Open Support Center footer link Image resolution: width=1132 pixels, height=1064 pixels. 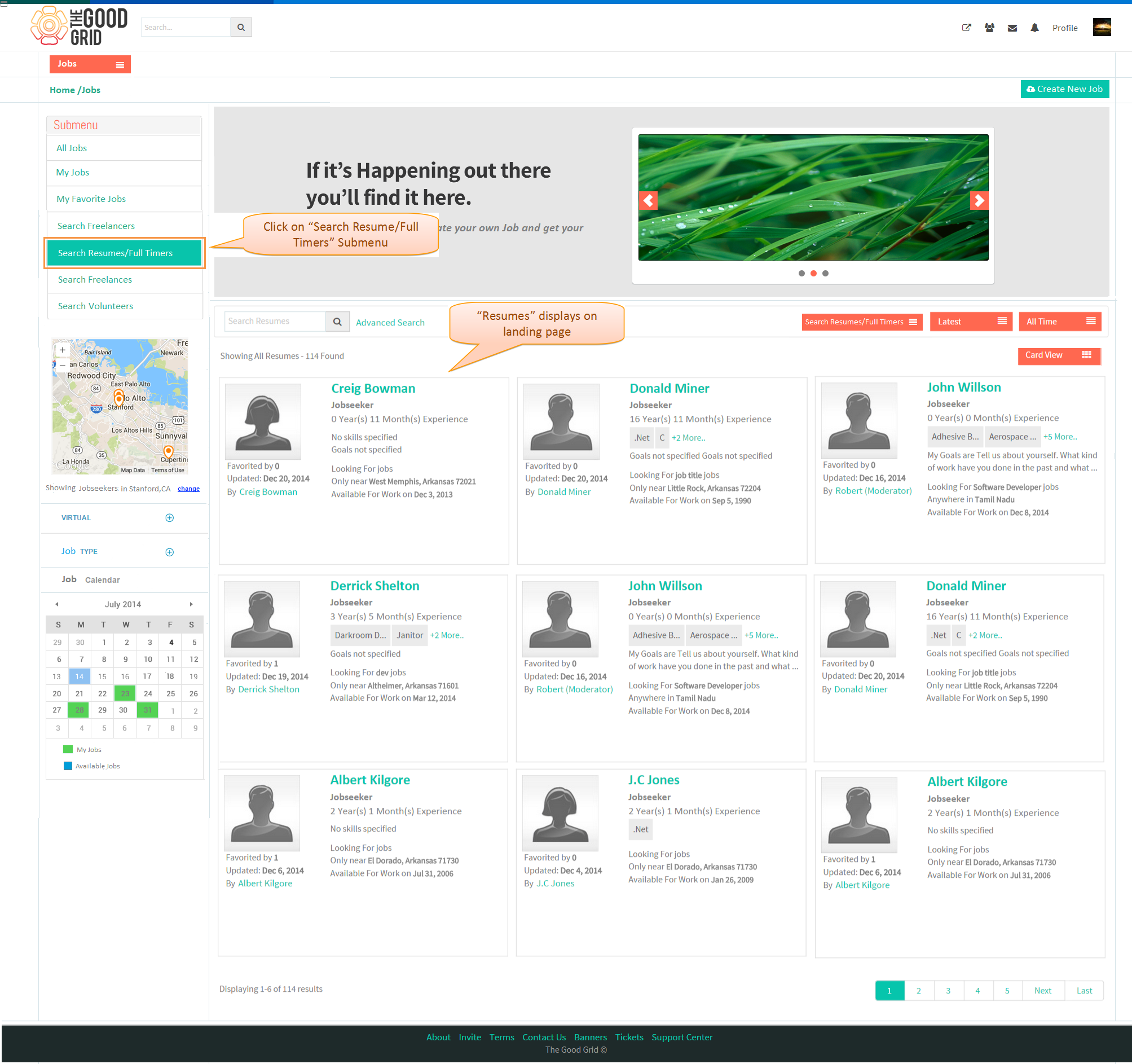tap(681, 1037)
